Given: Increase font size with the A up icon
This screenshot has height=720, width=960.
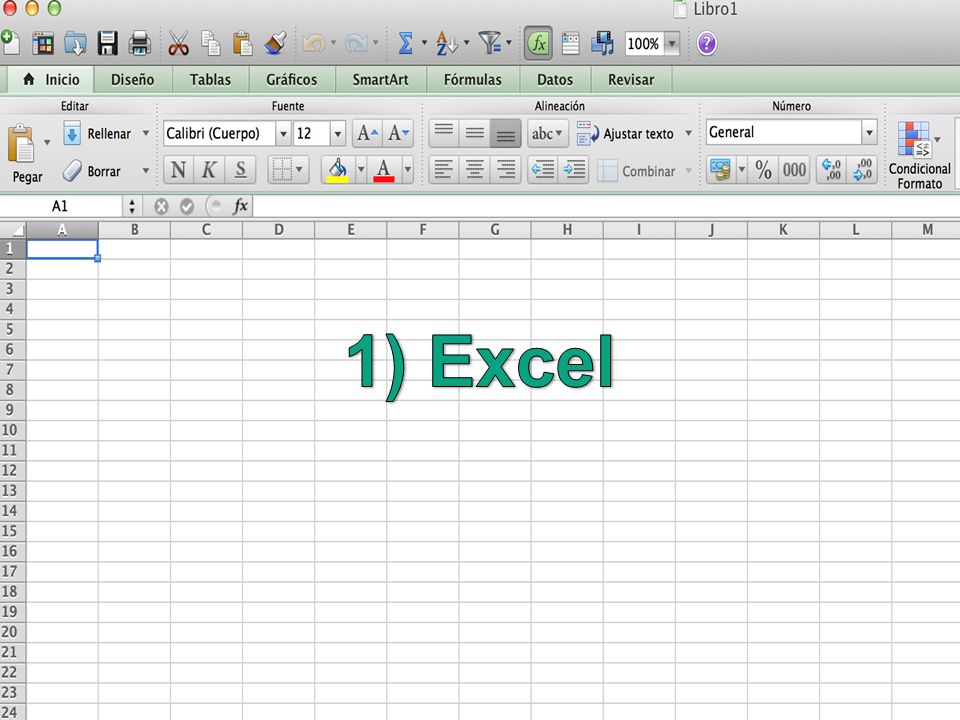Looking at the screenshot, I should (368, 133).
